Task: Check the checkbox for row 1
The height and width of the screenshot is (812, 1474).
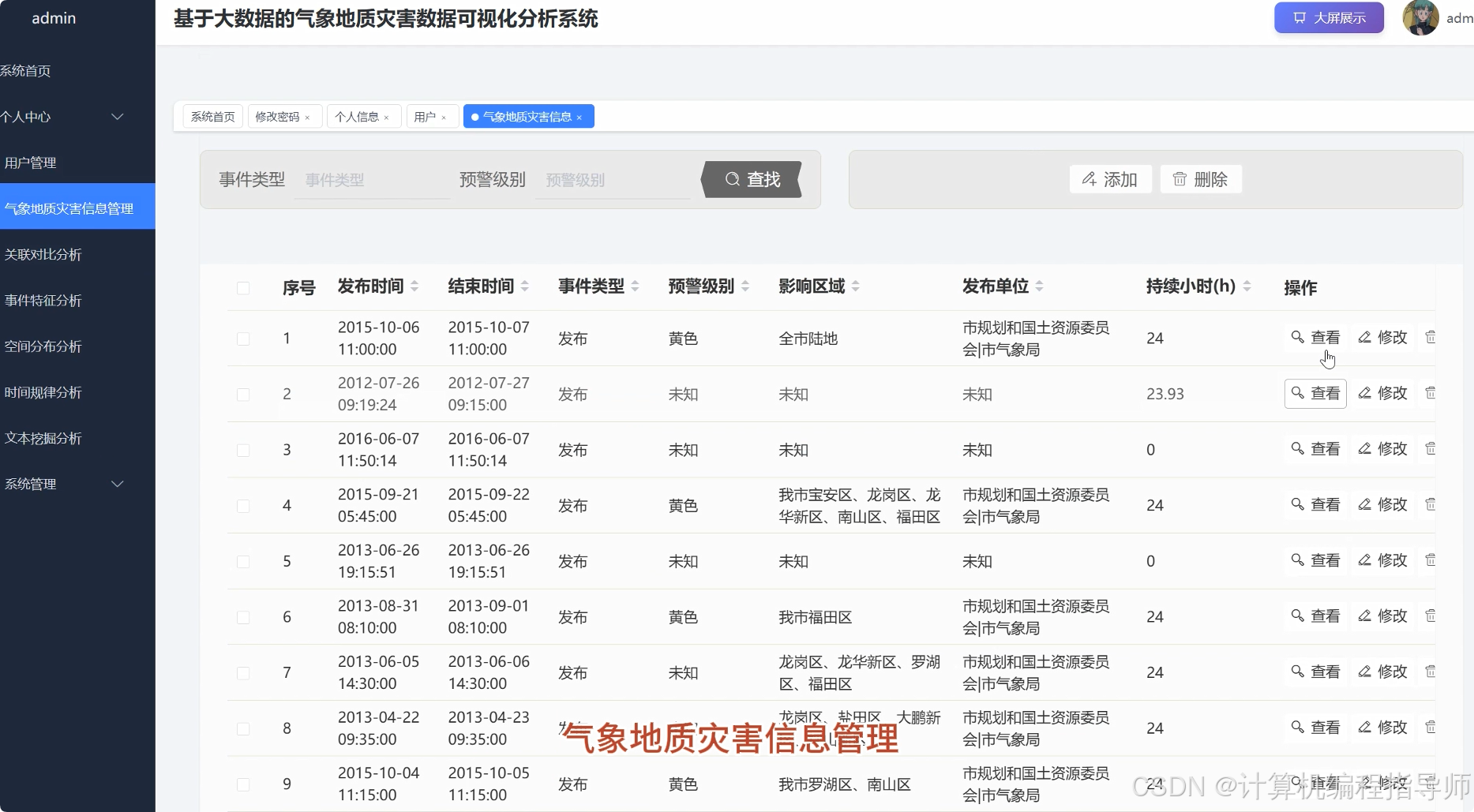Action: tap(244, 338)
